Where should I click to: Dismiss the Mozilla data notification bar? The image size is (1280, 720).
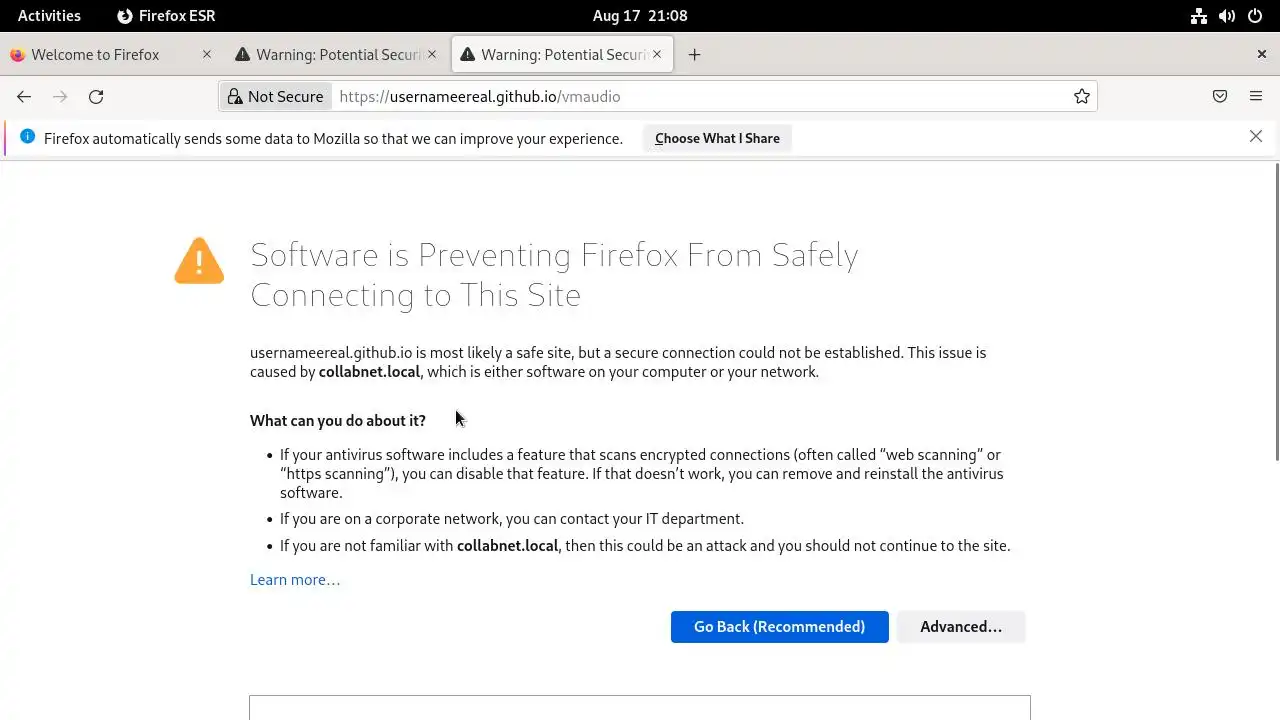click(x=1256, y=136)
